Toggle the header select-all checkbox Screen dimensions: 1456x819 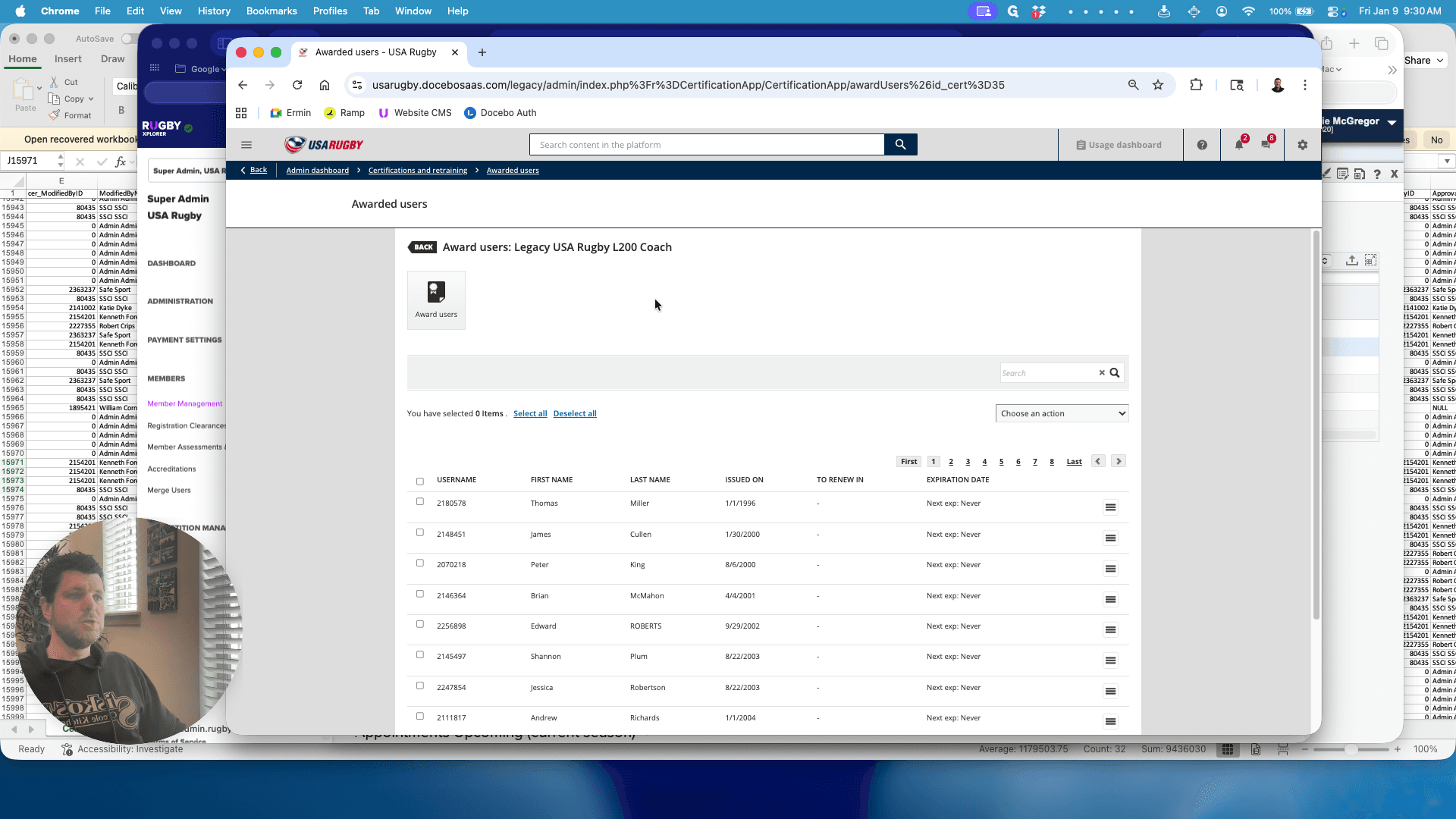[x=420, y=482]
